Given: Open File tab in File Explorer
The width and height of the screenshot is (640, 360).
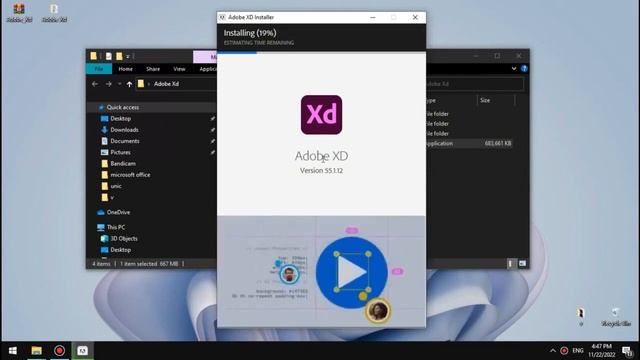Looking at the screenshot, I should click(99, 69).
